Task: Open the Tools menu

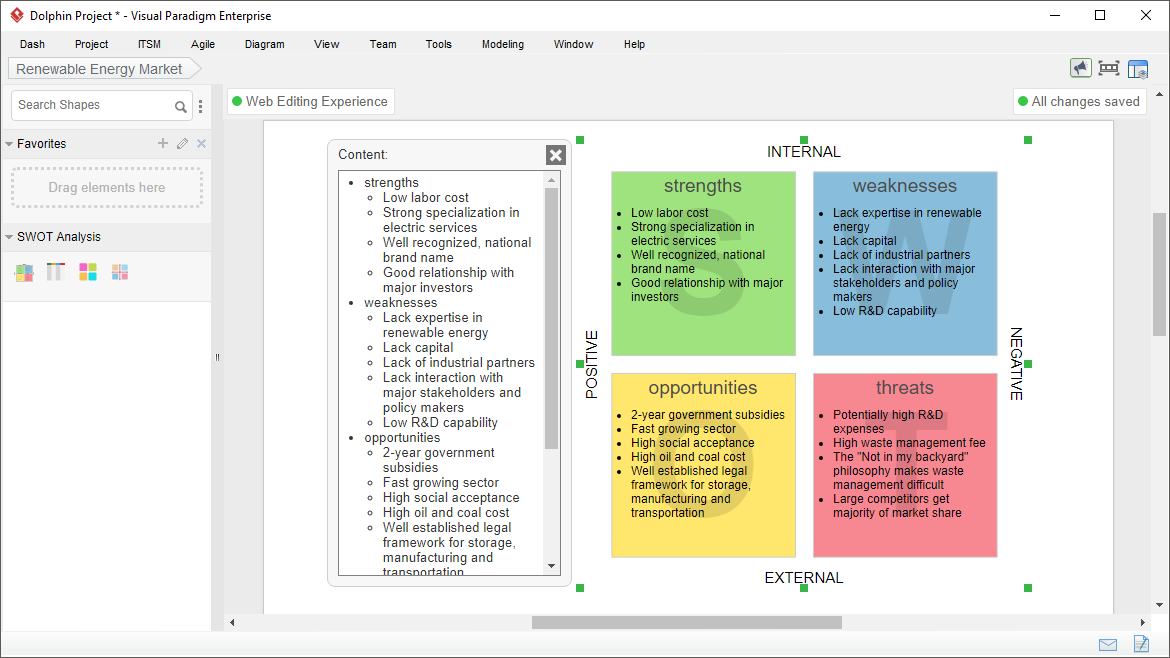Action: click(x=439, y=44)
